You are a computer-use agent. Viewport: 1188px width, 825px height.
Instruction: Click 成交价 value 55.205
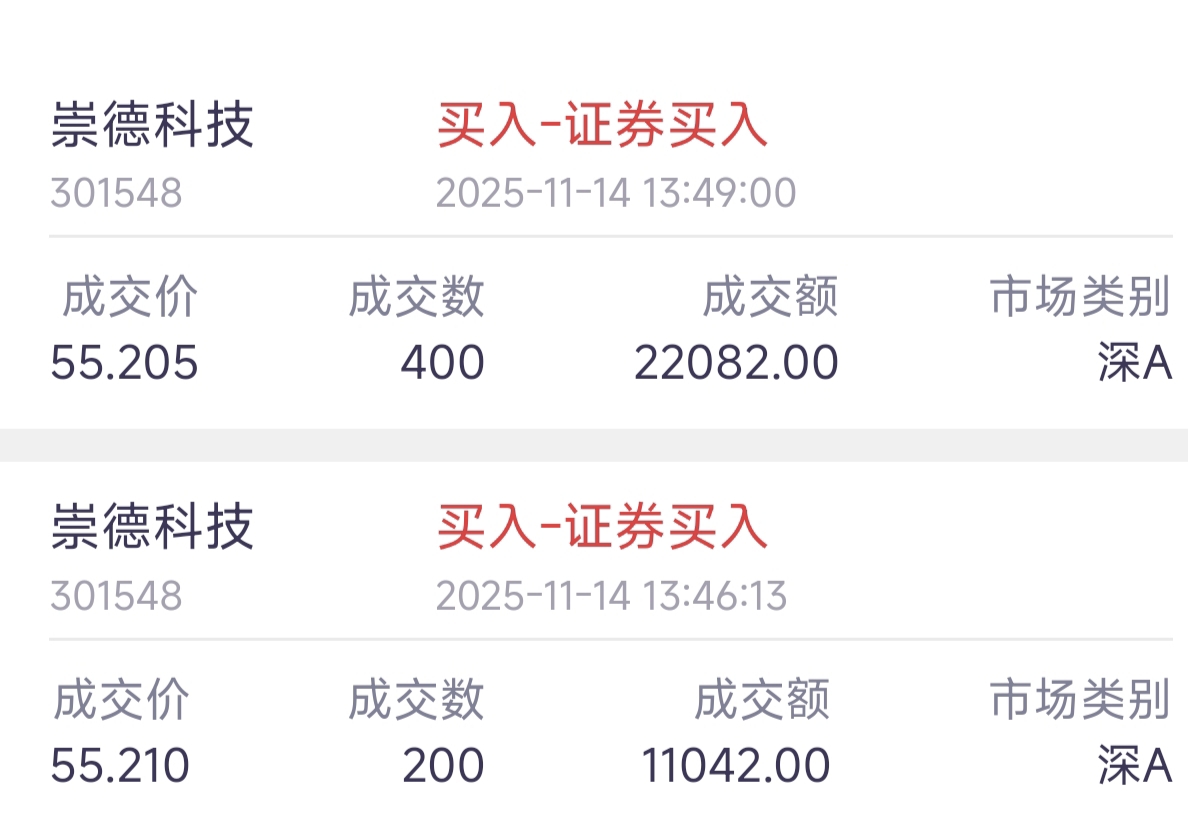pos(124,363)
